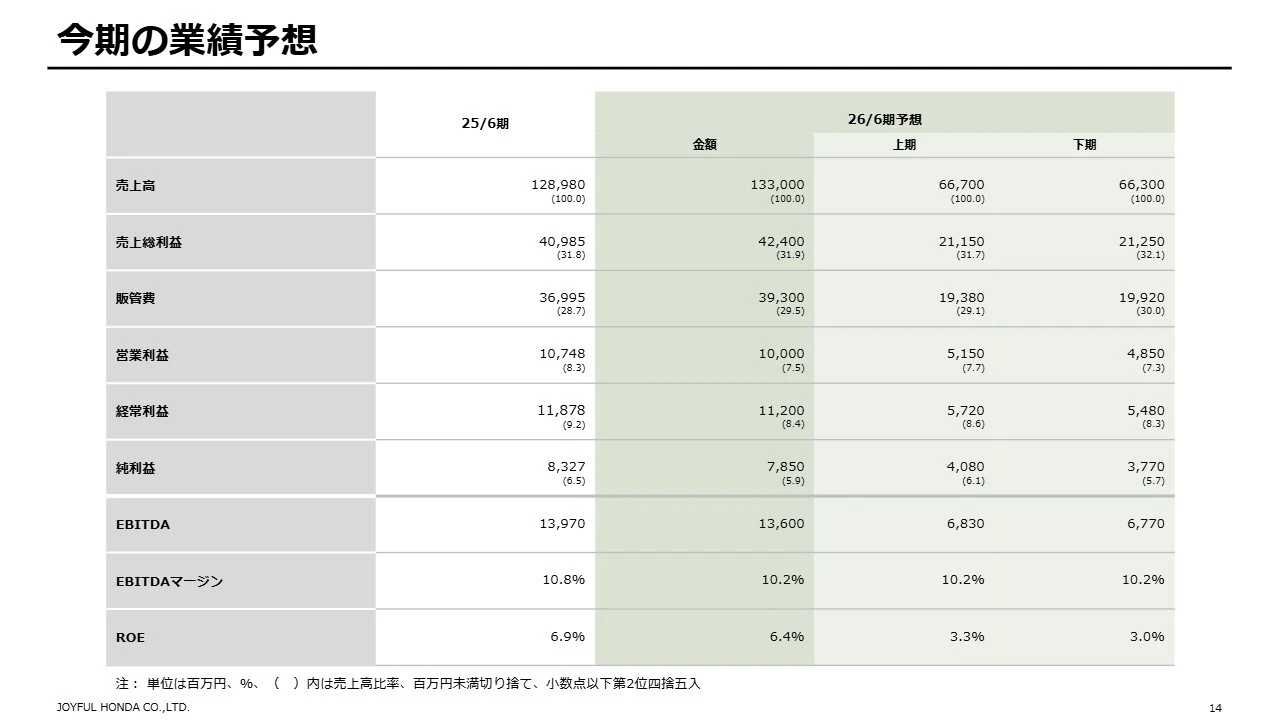Click the 下期 column header
Screen dimensions: 1280x720
coord(1084,145)
